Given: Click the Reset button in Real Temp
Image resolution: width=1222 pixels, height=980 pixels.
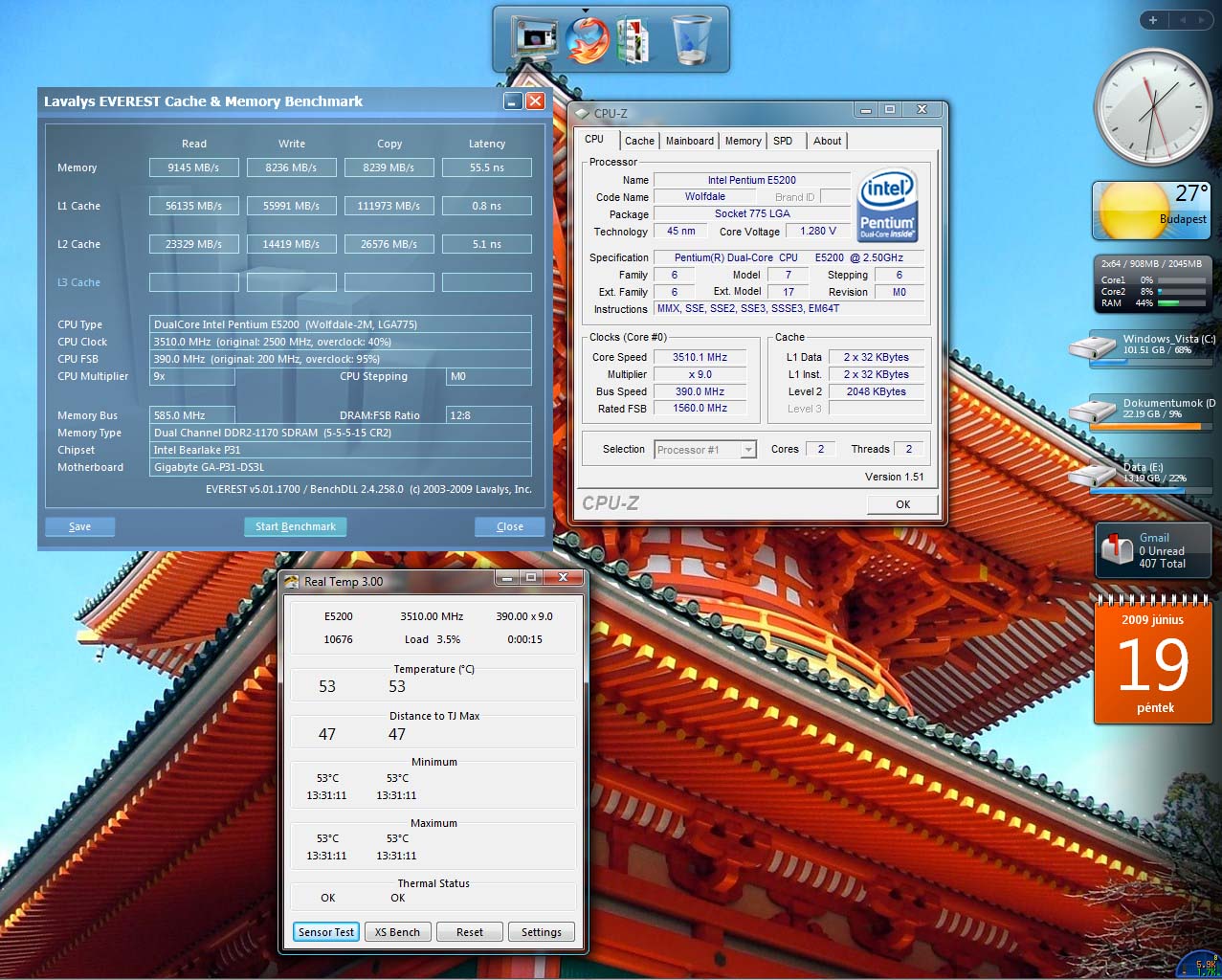Looking at the screenshot, I should [470, 932].
